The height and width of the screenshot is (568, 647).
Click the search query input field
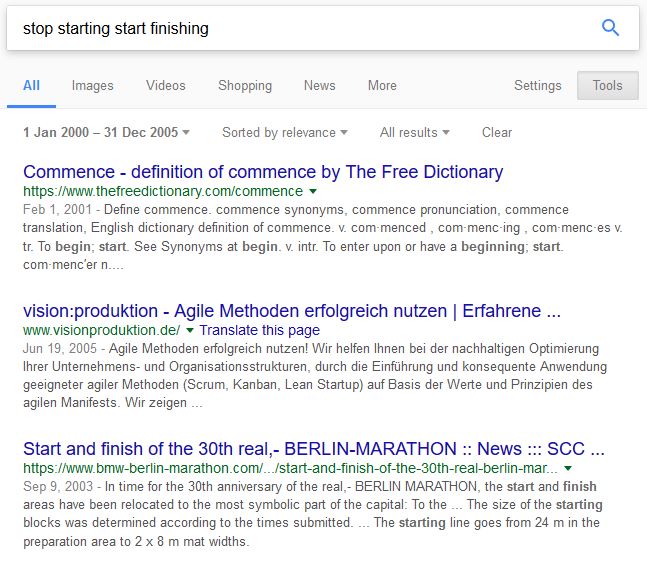tap(300, 28)
